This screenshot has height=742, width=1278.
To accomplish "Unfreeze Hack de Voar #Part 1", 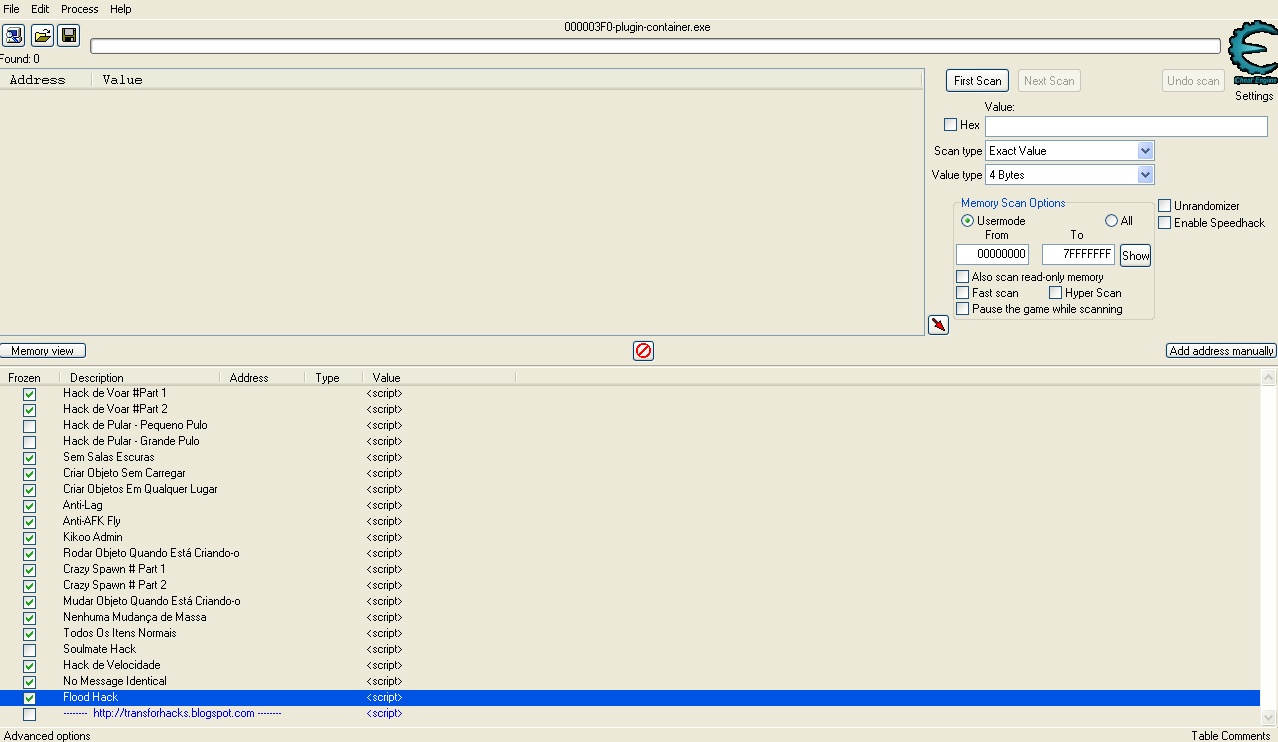I will pyautogui.click(x=29, y=394).
